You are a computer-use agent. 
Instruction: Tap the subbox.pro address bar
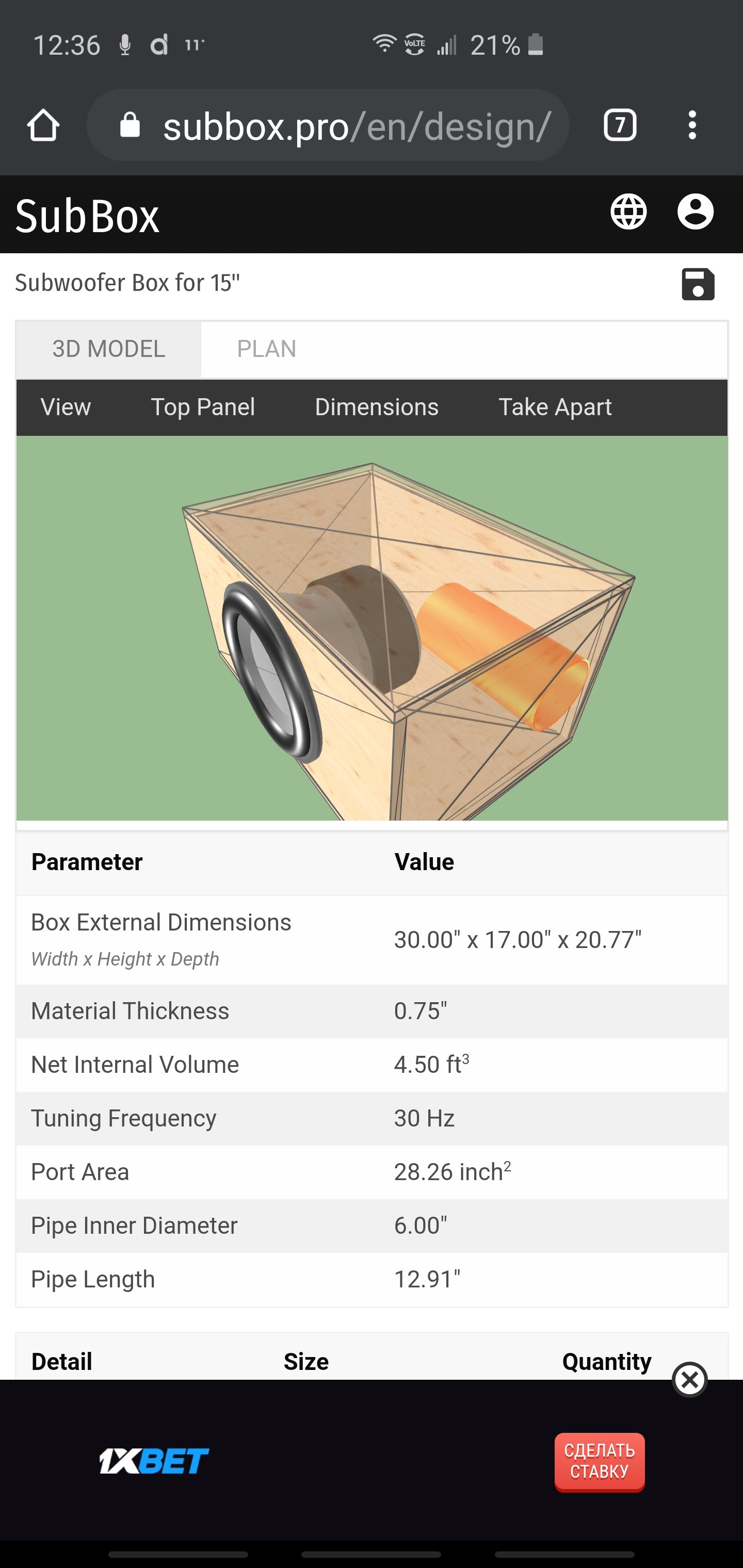click(356, 126)
